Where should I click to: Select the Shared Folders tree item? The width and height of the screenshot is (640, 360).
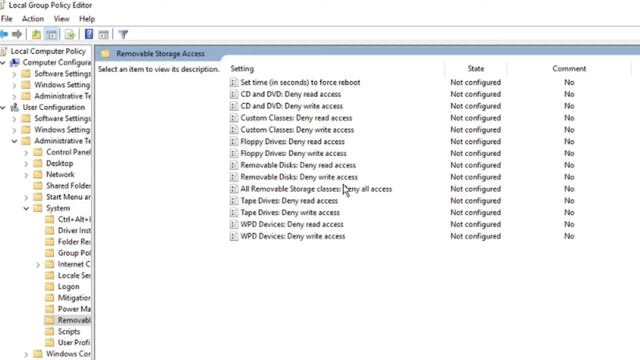click(68, 186)
